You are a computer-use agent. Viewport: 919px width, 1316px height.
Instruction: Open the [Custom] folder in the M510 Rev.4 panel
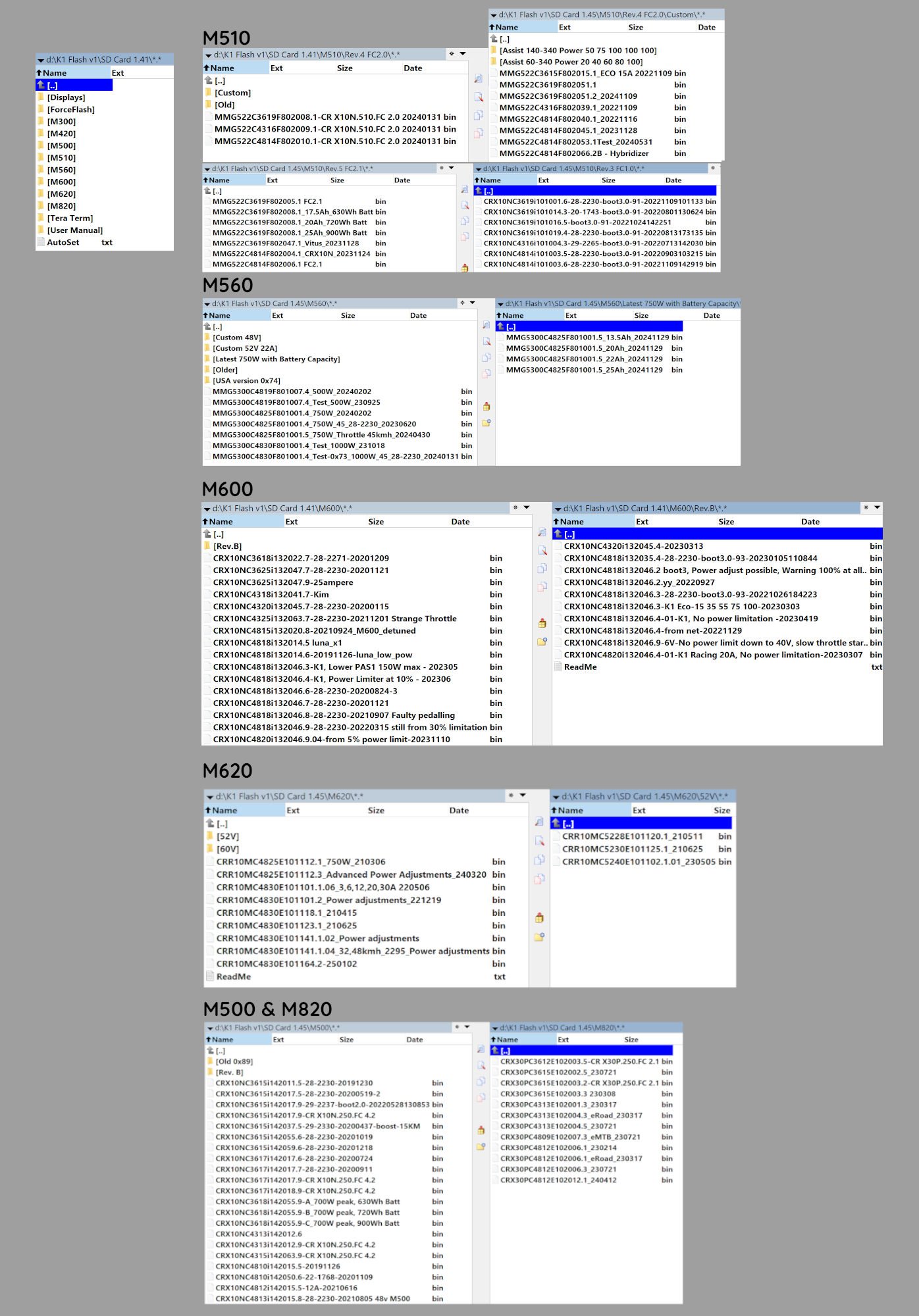(232, 93)
